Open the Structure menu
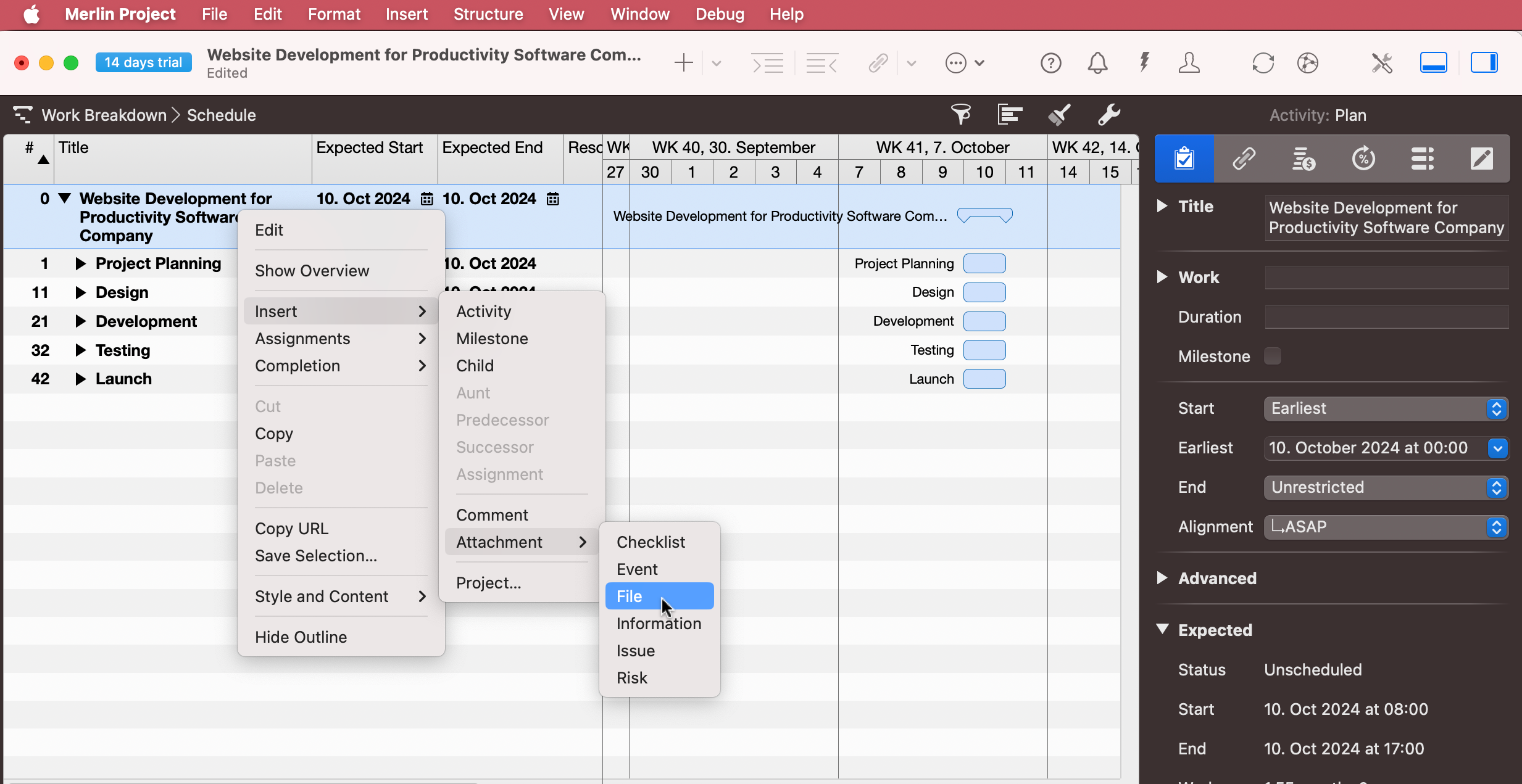Screen dimensions: 1522x784 488,14
